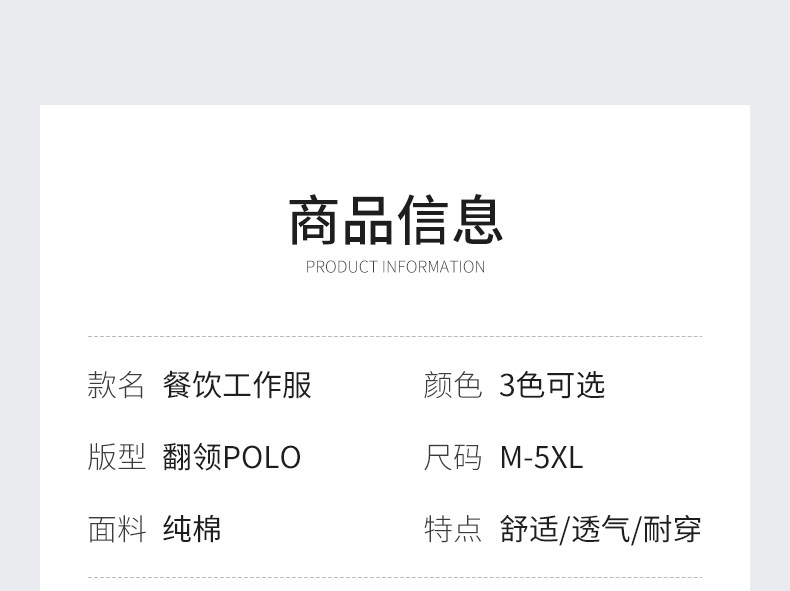The width and height of the screenshot is (790, 591).
Task: Click the M-5XL size range value
Action: pyautogui.click(x=541, y=457)
